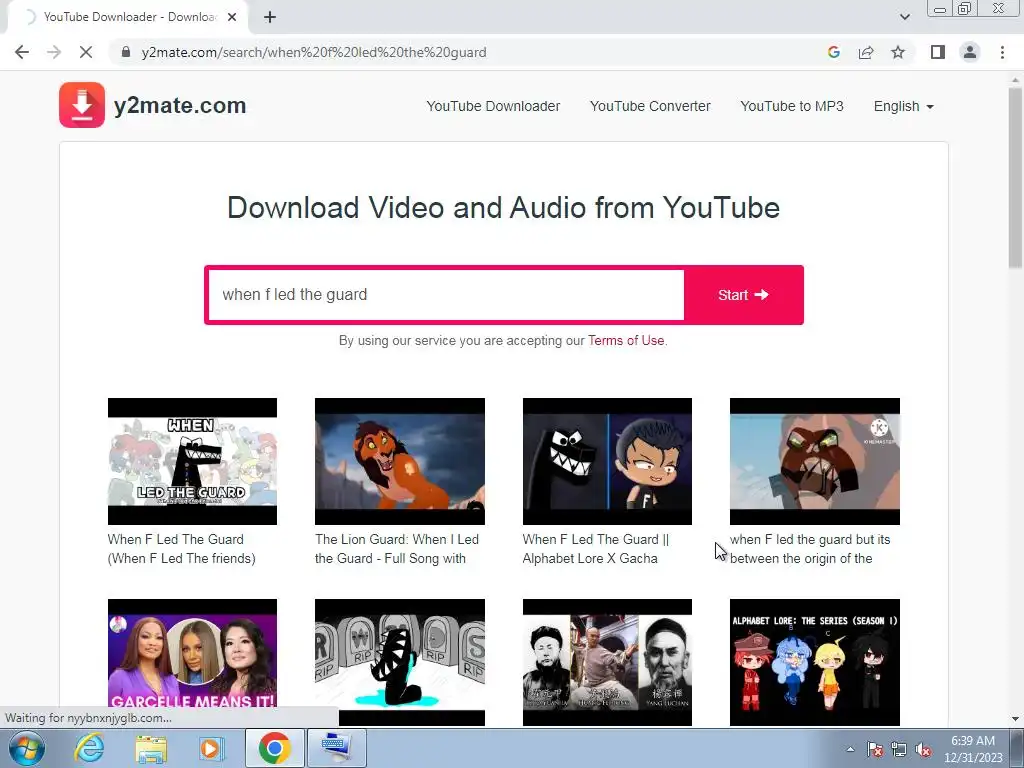The width and height of the screenshot is (1024, 768).
Task: Click the page vertical scrollbar thumb
Action: point(1015,178)
